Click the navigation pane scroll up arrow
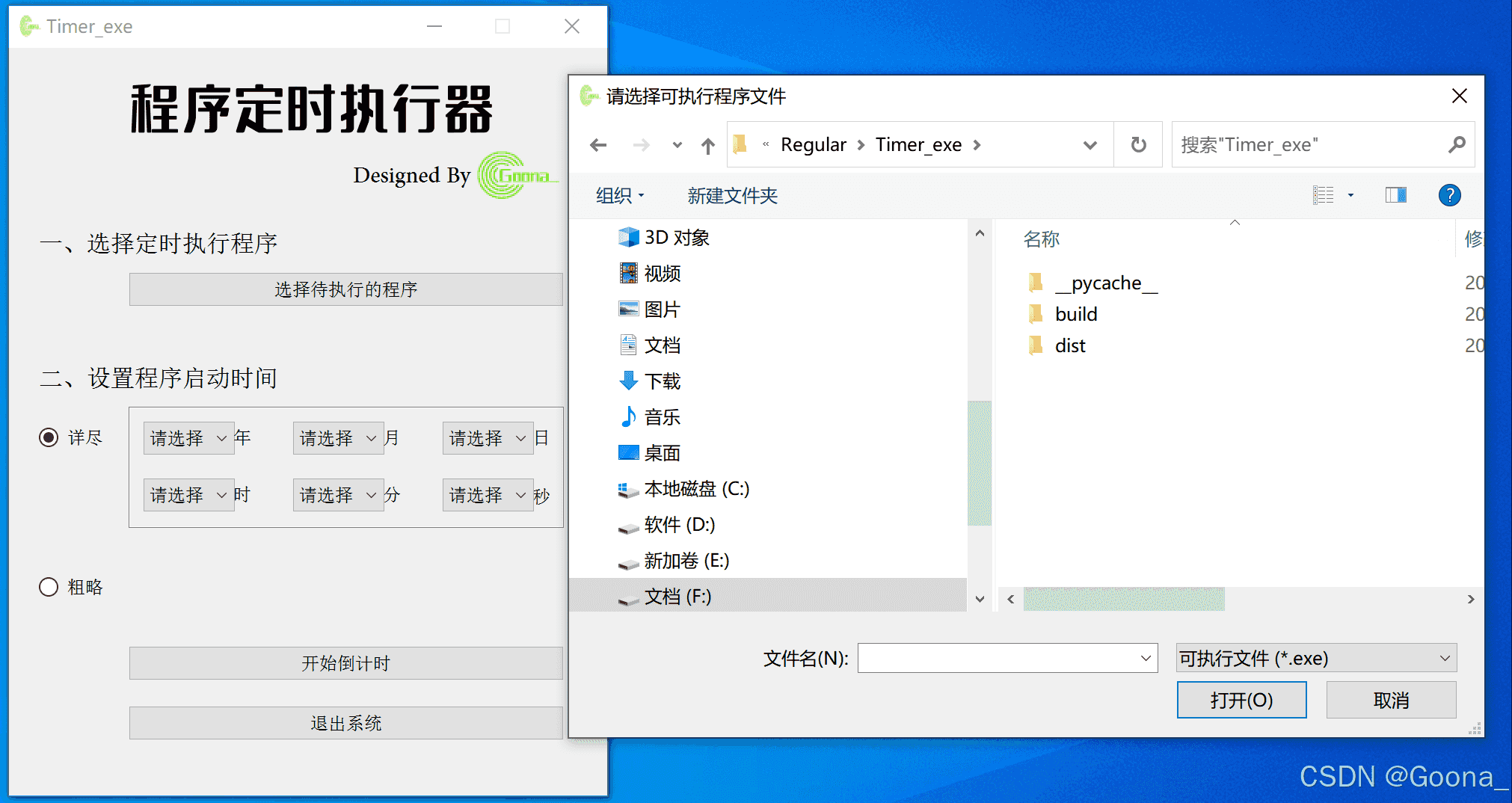This screenshot has height=803, width=1512. pos(980,233)
